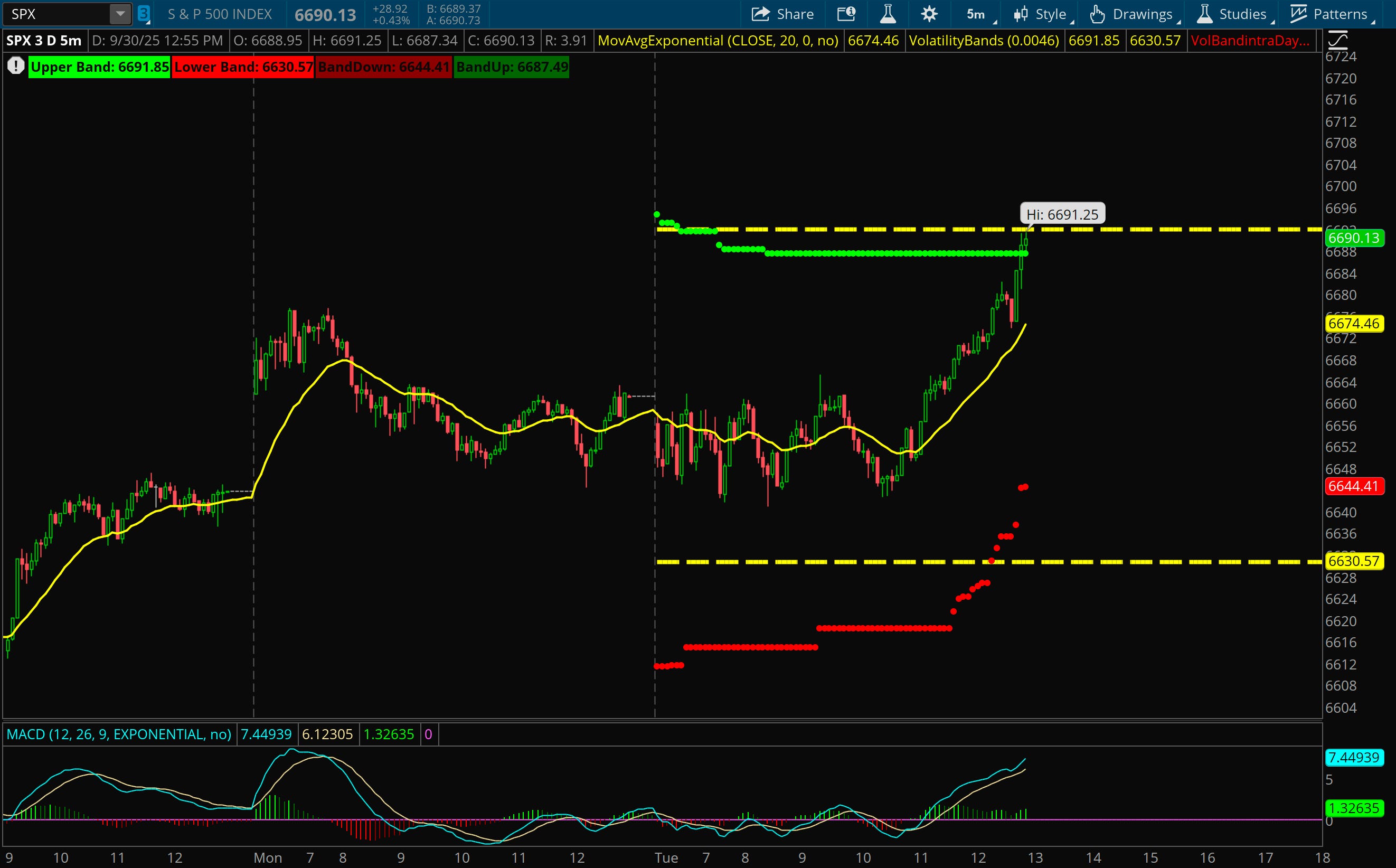Image resolution: width=1396 pixels, height=868 pixels.
Task: Open the Patterns menu
Action: click(x=1332, y=14)
